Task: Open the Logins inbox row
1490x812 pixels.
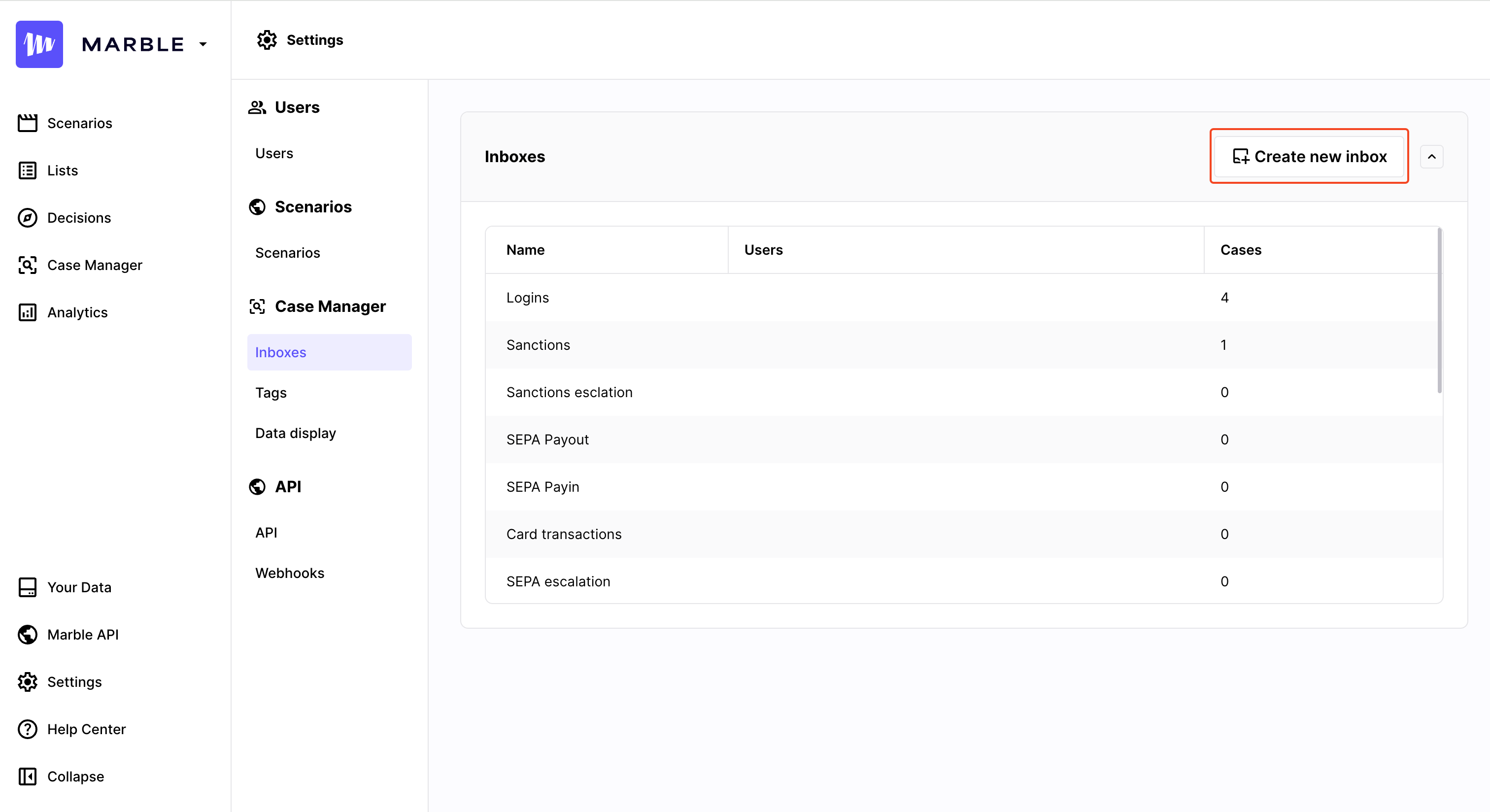Action: point(528,297)
